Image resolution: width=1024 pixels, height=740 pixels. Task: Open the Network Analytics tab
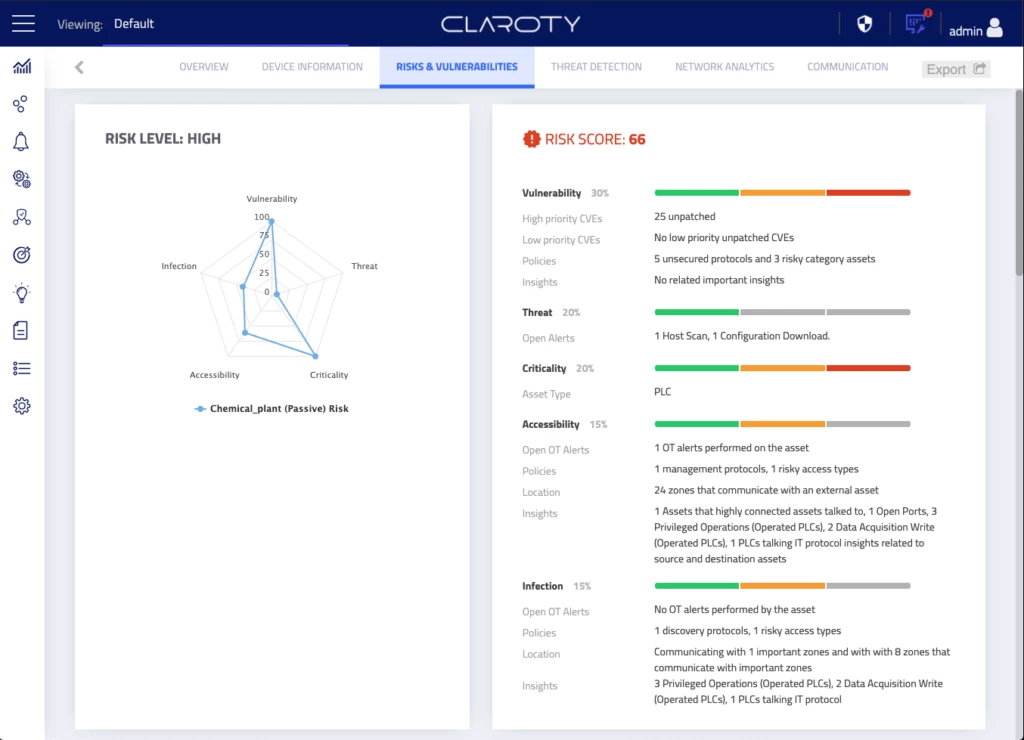724,66
